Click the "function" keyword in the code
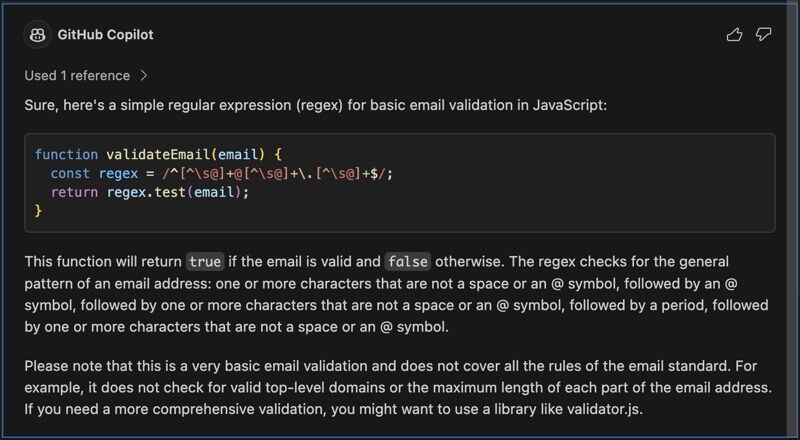This screenshot has width=800, height=440. tap(66, 155)
